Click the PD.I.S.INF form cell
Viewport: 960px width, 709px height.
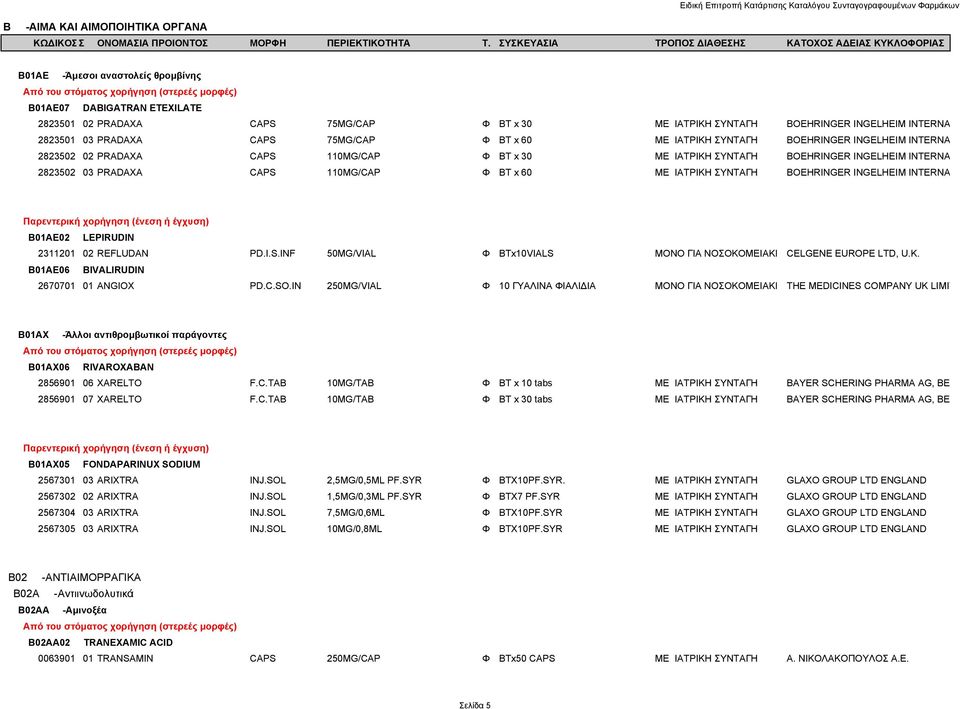coord(272,253)
